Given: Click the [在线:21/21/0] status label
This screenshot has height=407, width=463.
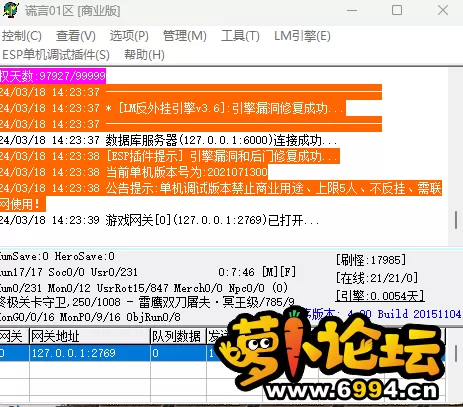Looking at the screenshot, I should tap(377, 278).
